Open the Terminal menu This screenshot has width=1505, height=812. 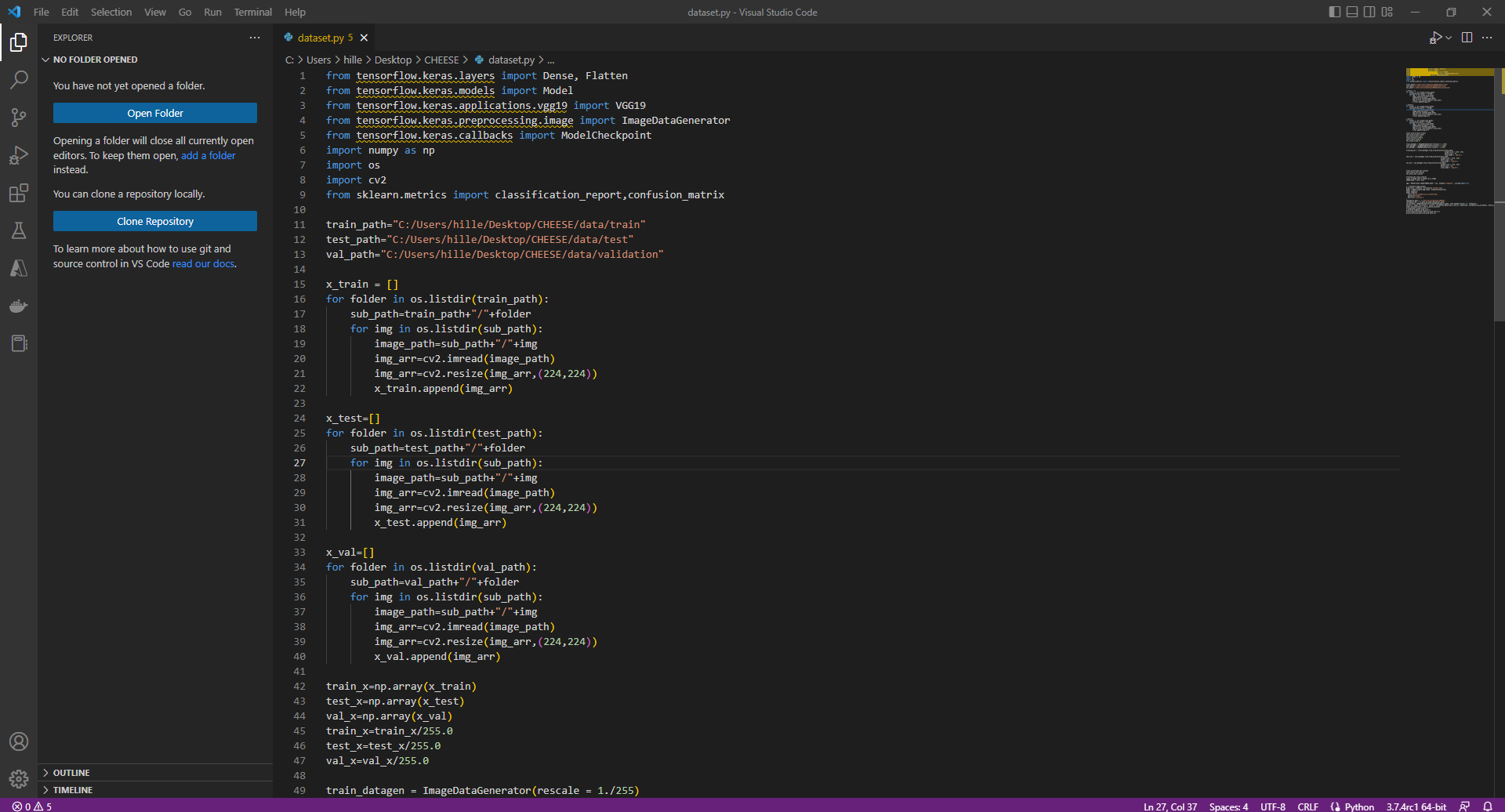tap(252, 12)
